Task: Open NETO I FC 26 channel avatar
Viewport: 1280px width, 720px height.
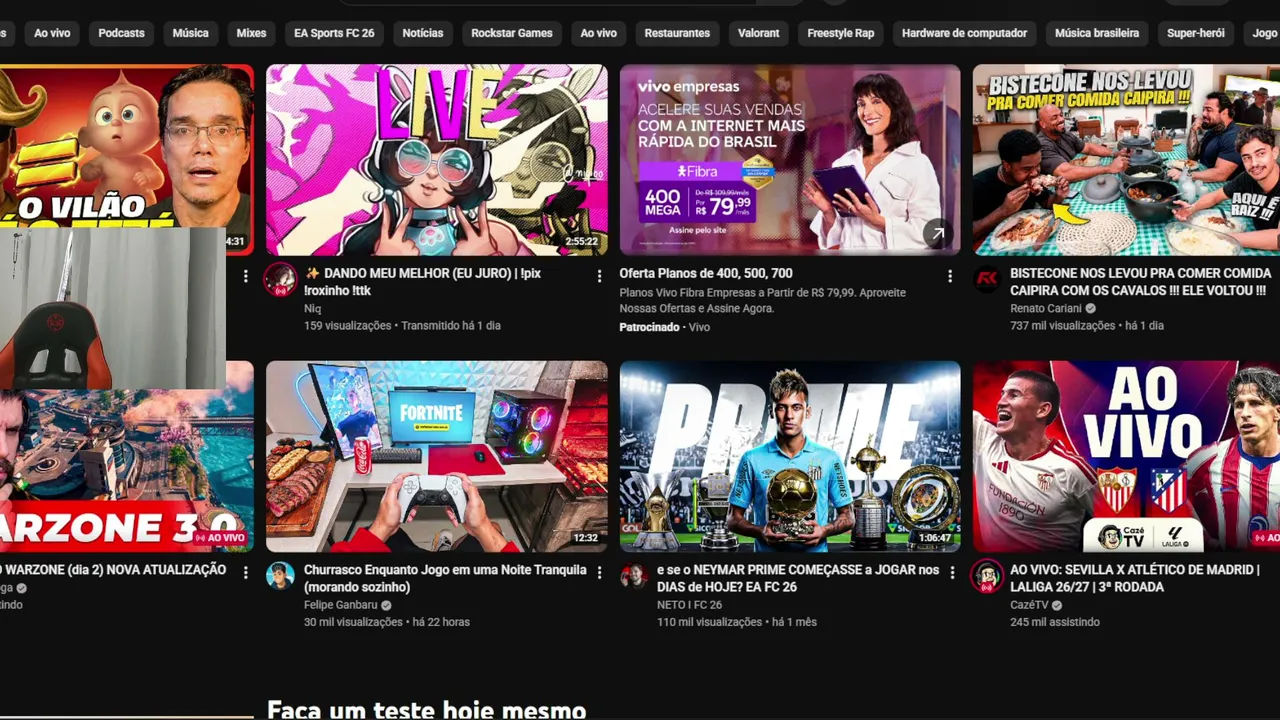Action: pos(634,576)
